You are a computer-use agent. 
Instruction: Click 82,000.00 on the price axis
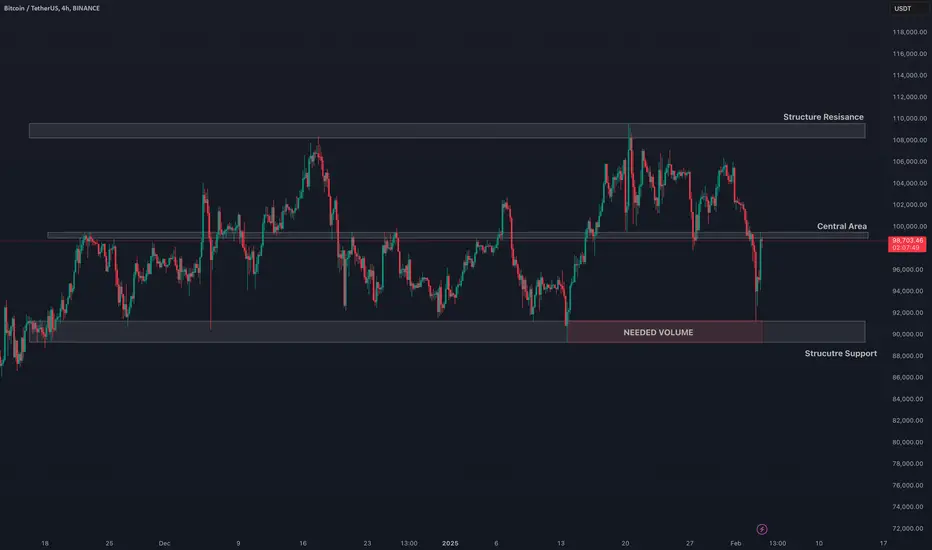[909, 420]
